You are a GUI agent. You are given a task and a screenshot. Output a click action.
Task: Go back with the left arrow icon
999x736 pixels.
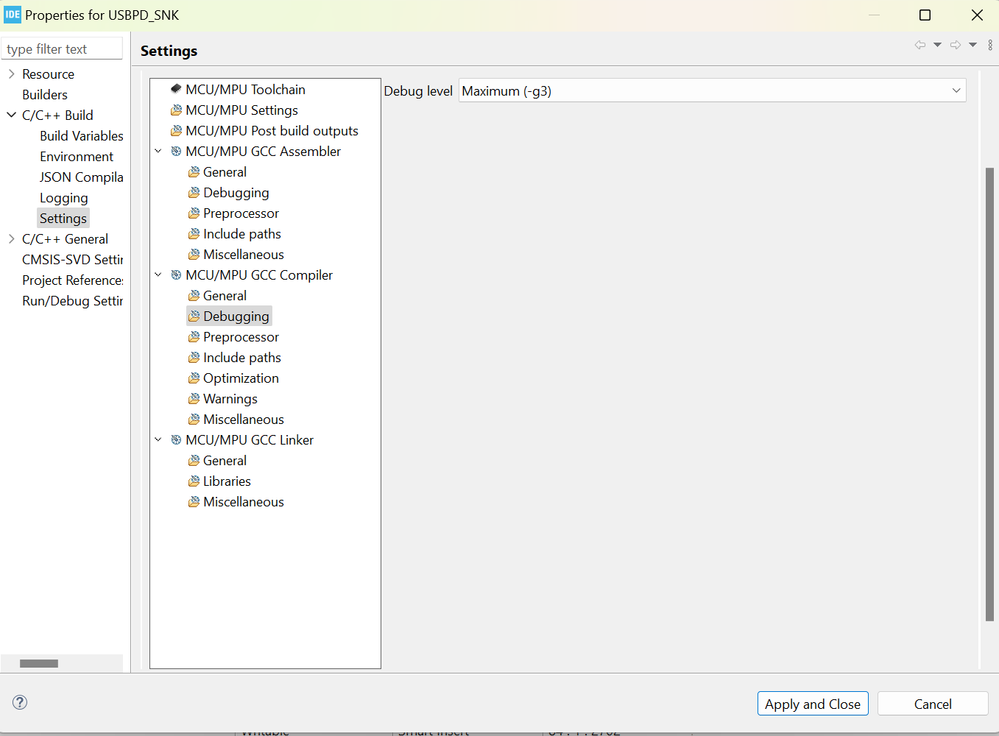coord(920,45)
